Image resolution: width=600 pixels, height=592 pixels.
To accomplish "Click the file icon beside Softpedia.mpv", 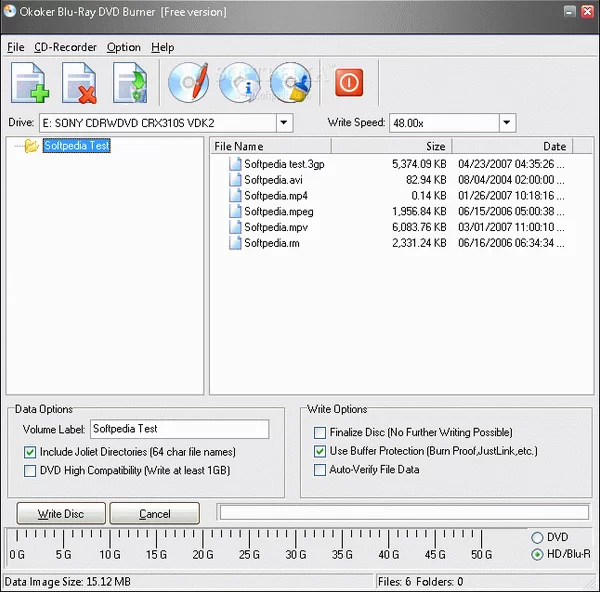I will coord(235,227).
